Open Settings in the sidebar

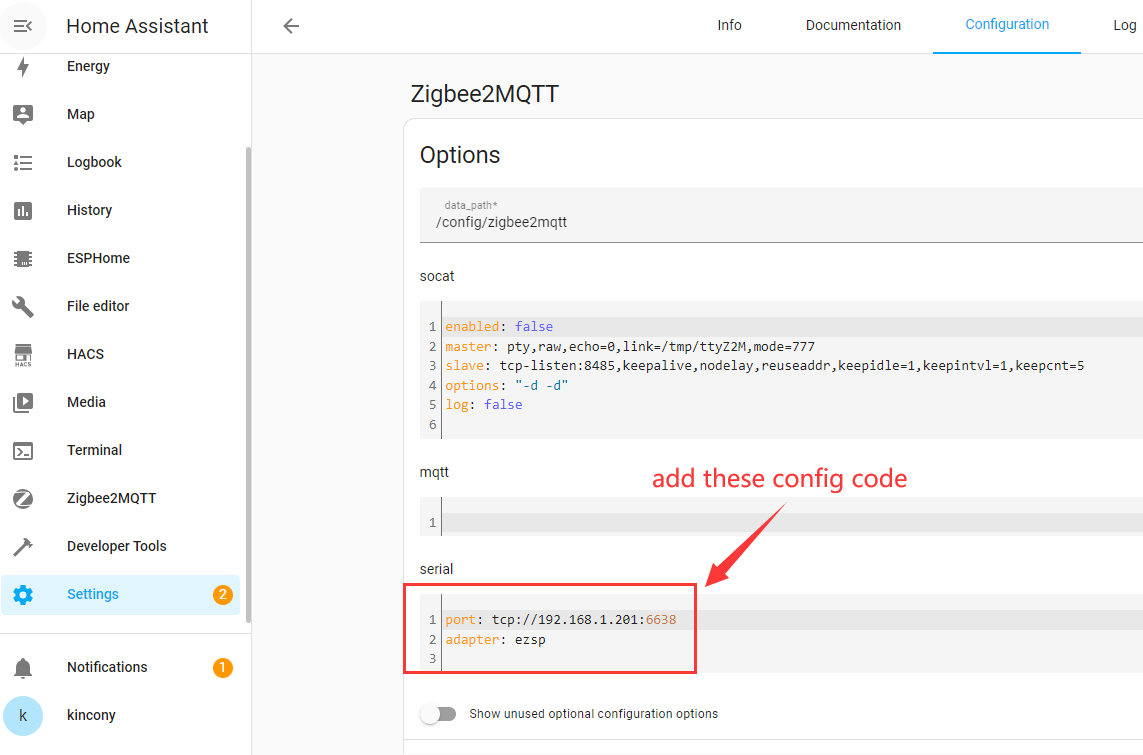coord(93,594)
